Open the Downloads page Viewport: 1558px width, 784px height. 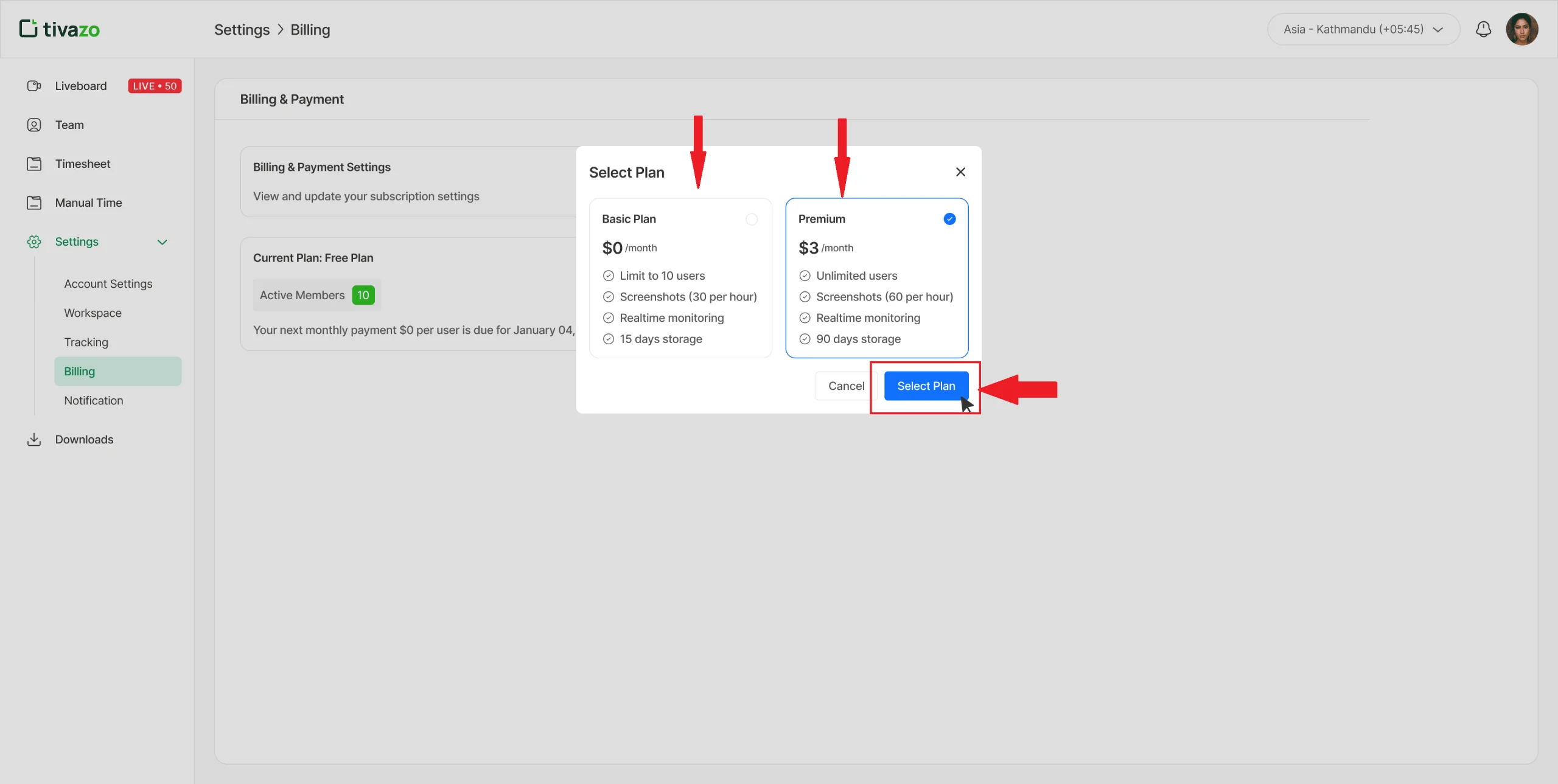pos(84,439)
